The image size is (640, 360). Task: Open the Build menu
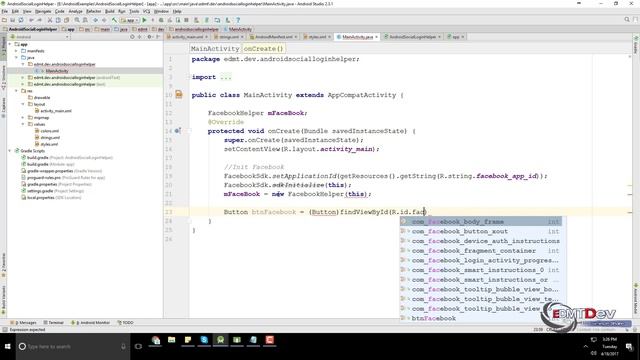[x=110, y=11]
